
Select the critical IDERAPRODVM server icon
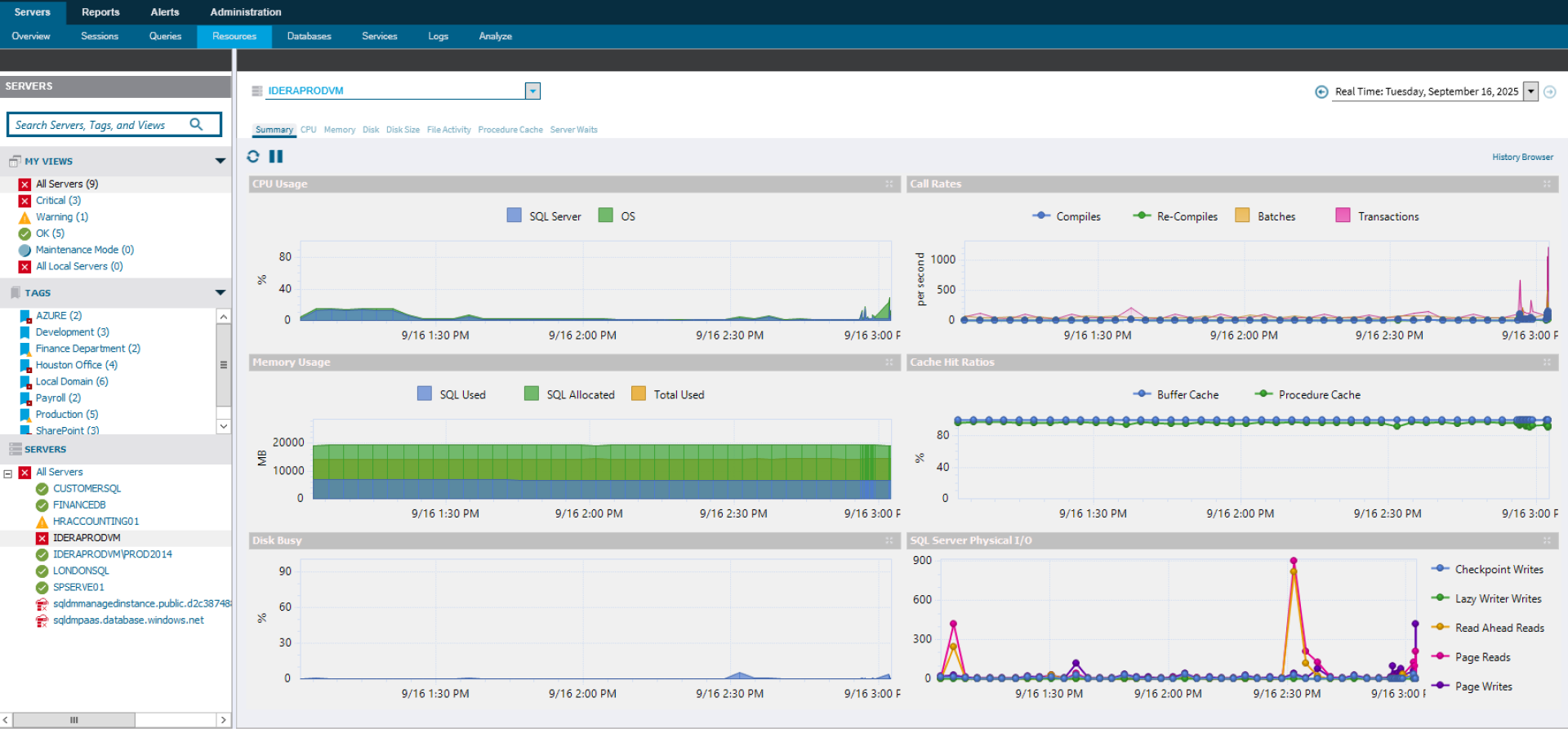pyautogui.click(x=42, y=538)
